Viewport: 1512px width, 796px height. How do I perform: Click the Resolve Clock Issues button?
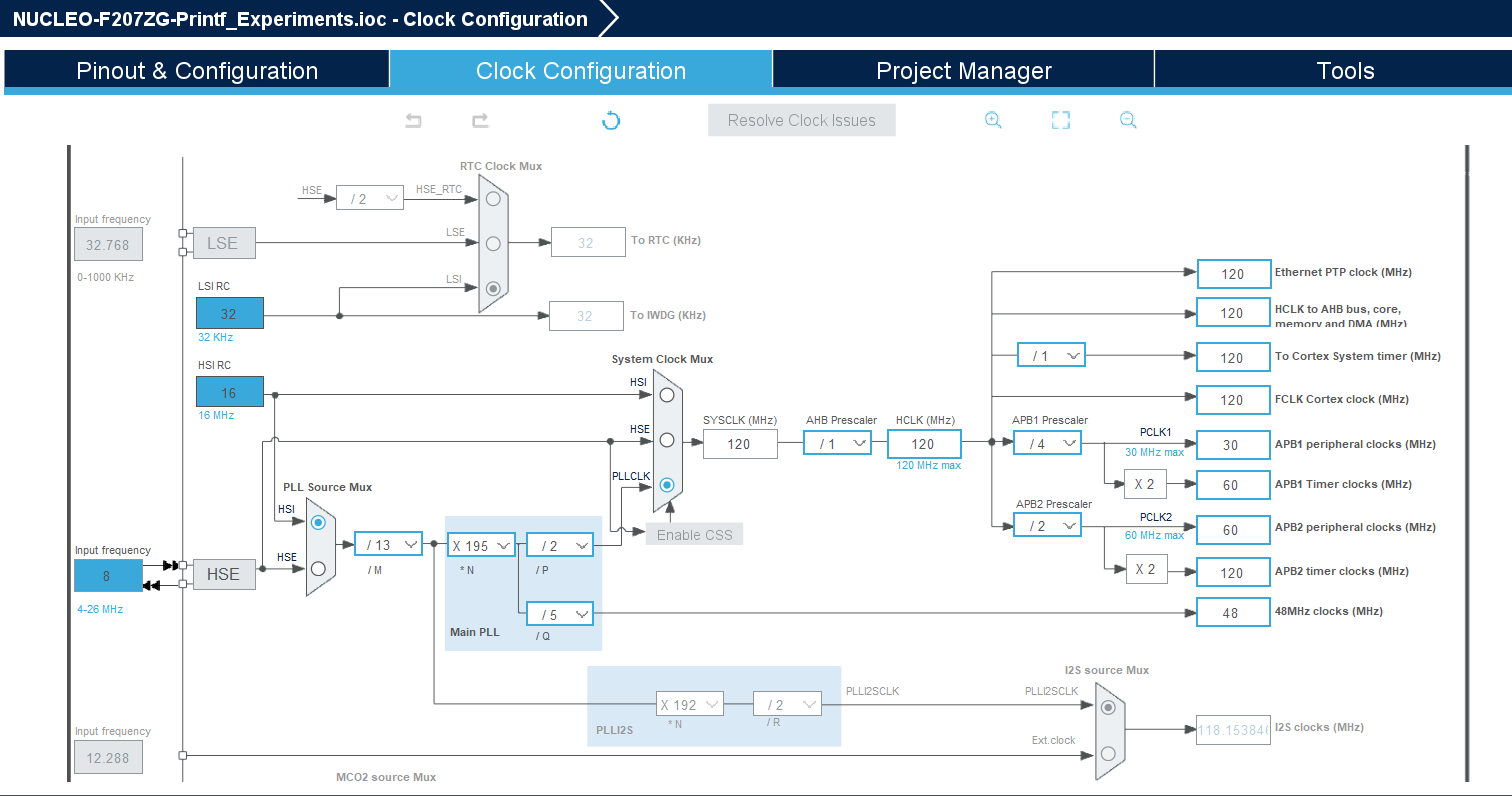pyautogui.click(x=802, y=120)
